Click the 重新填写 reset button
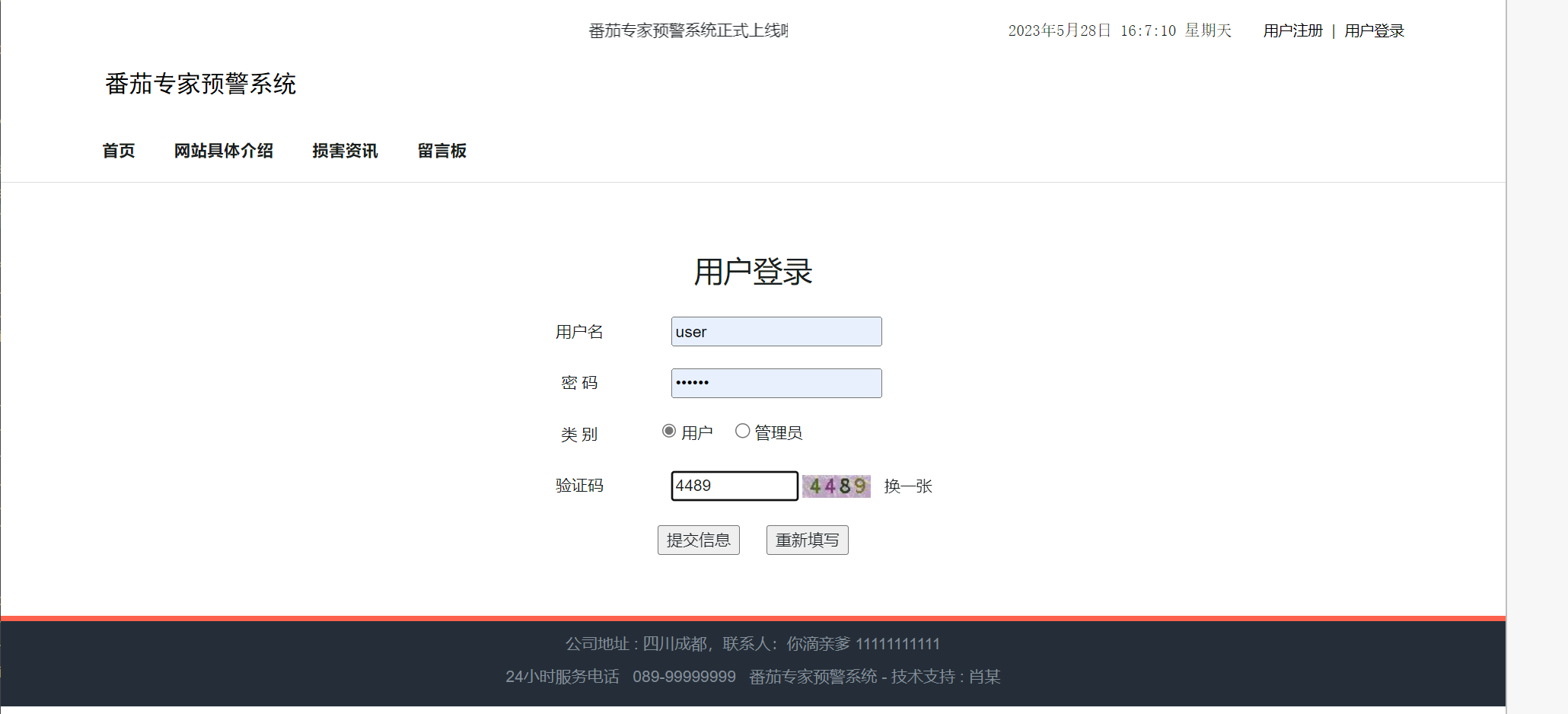Image resolution: width=1568 pixels, height=714 pixels. click(x=807, y=540)
